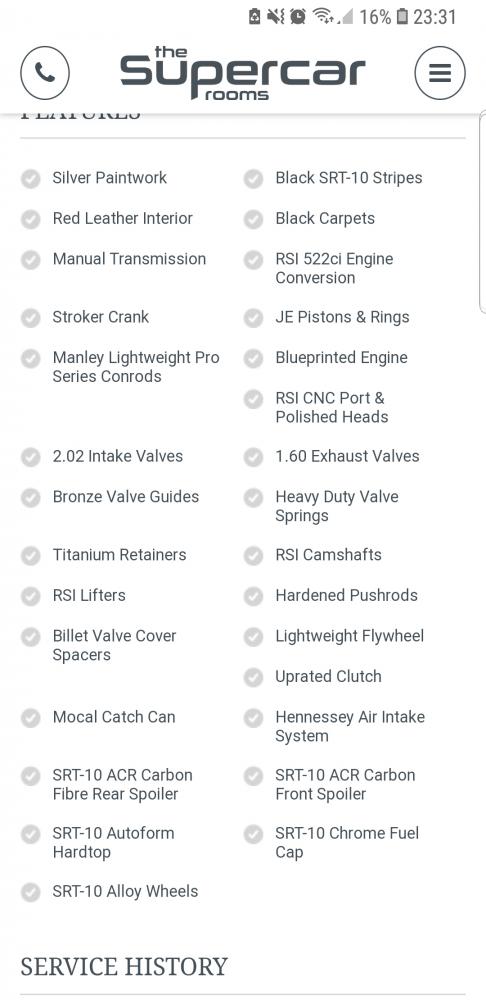
Task: Tap the Wi-Fi status icon
Action: coord(324,16)
